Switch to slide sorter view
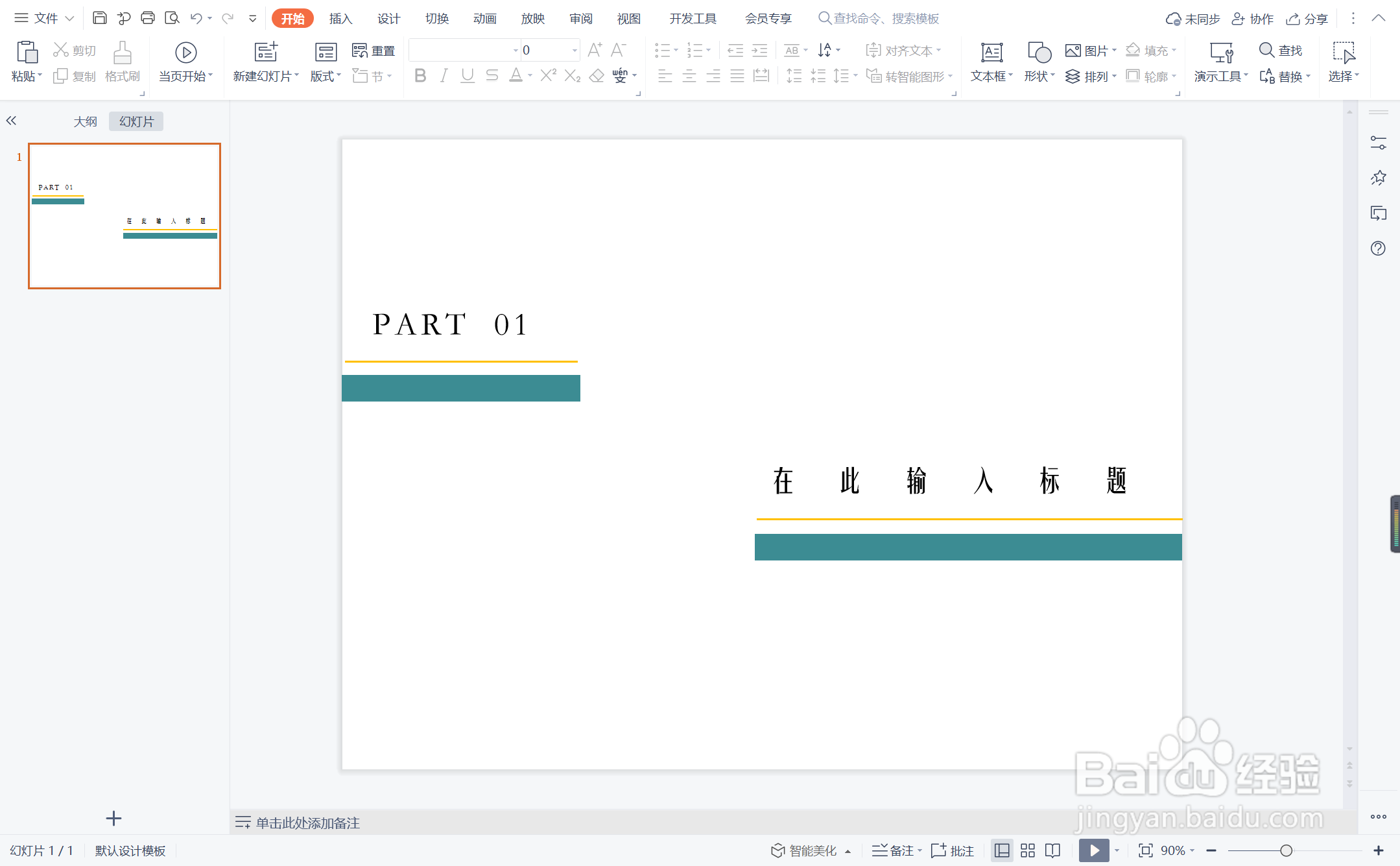1400x866 pixels. (1028, 850)
